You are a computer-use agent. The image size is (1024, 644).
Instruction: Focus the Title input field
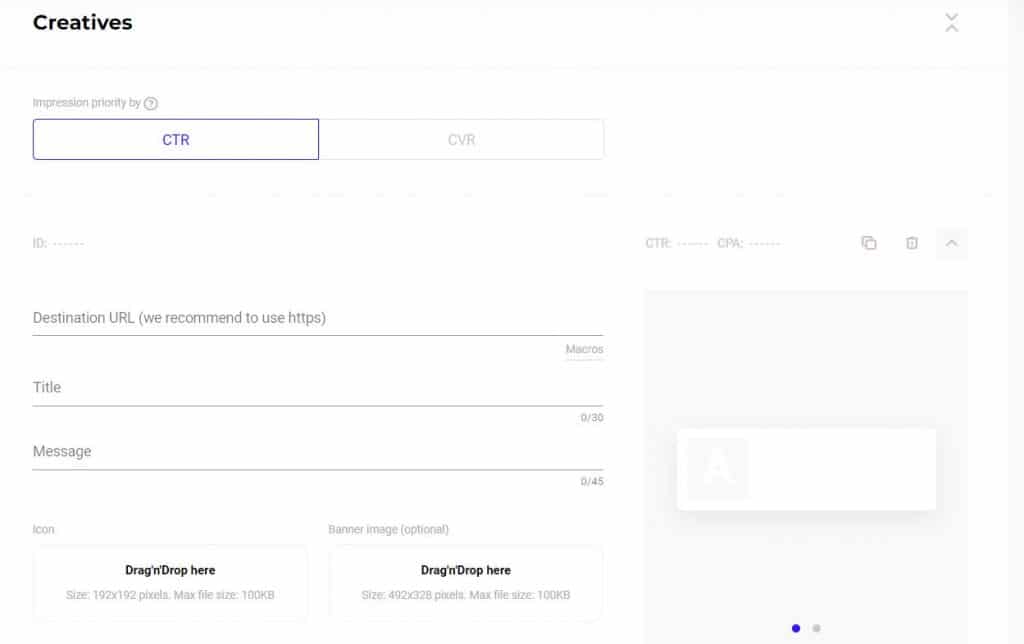click(317, 388)
